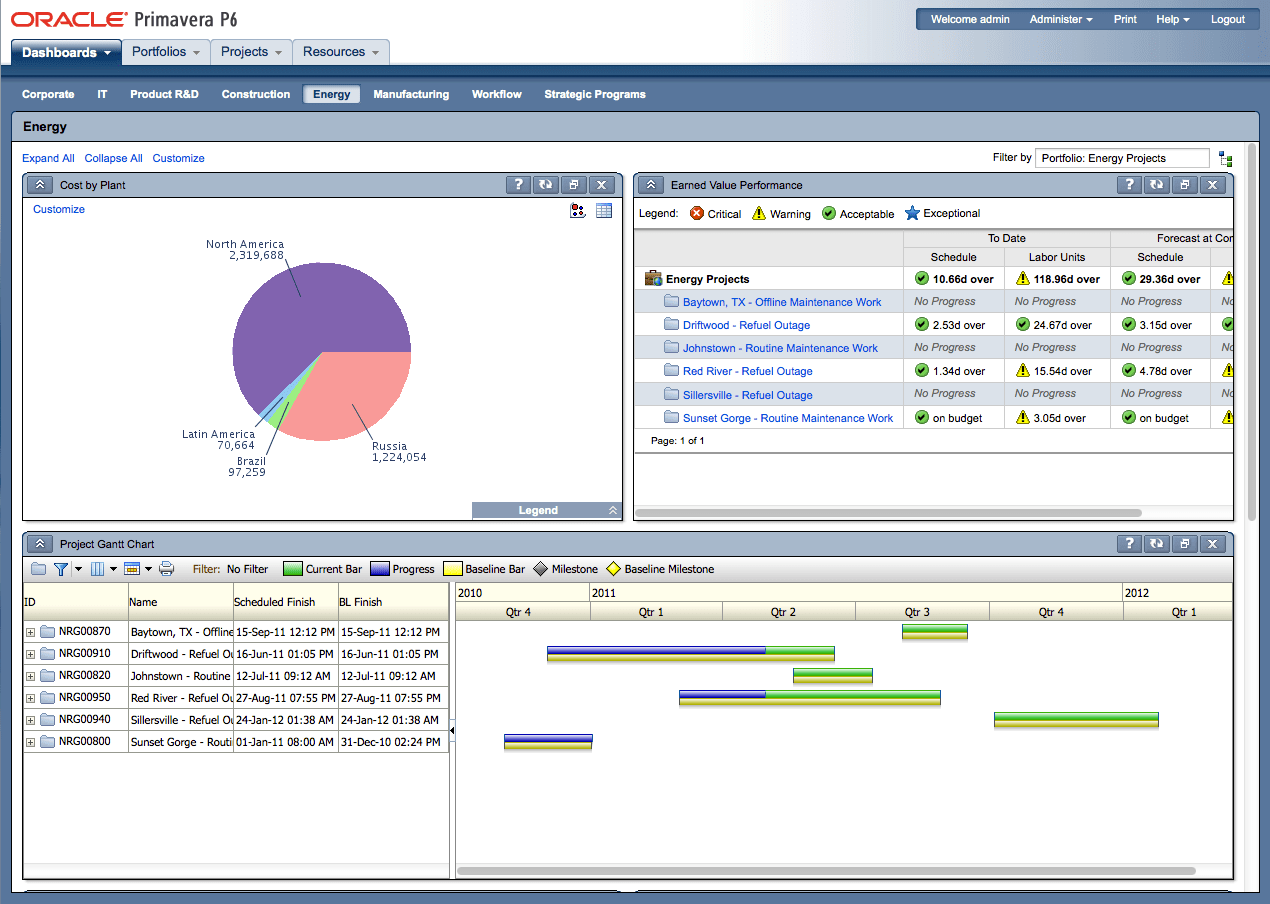The image size is (1270, 904).
Task: Refresh the Earned Value Performance portlet
Action: 1156,185
